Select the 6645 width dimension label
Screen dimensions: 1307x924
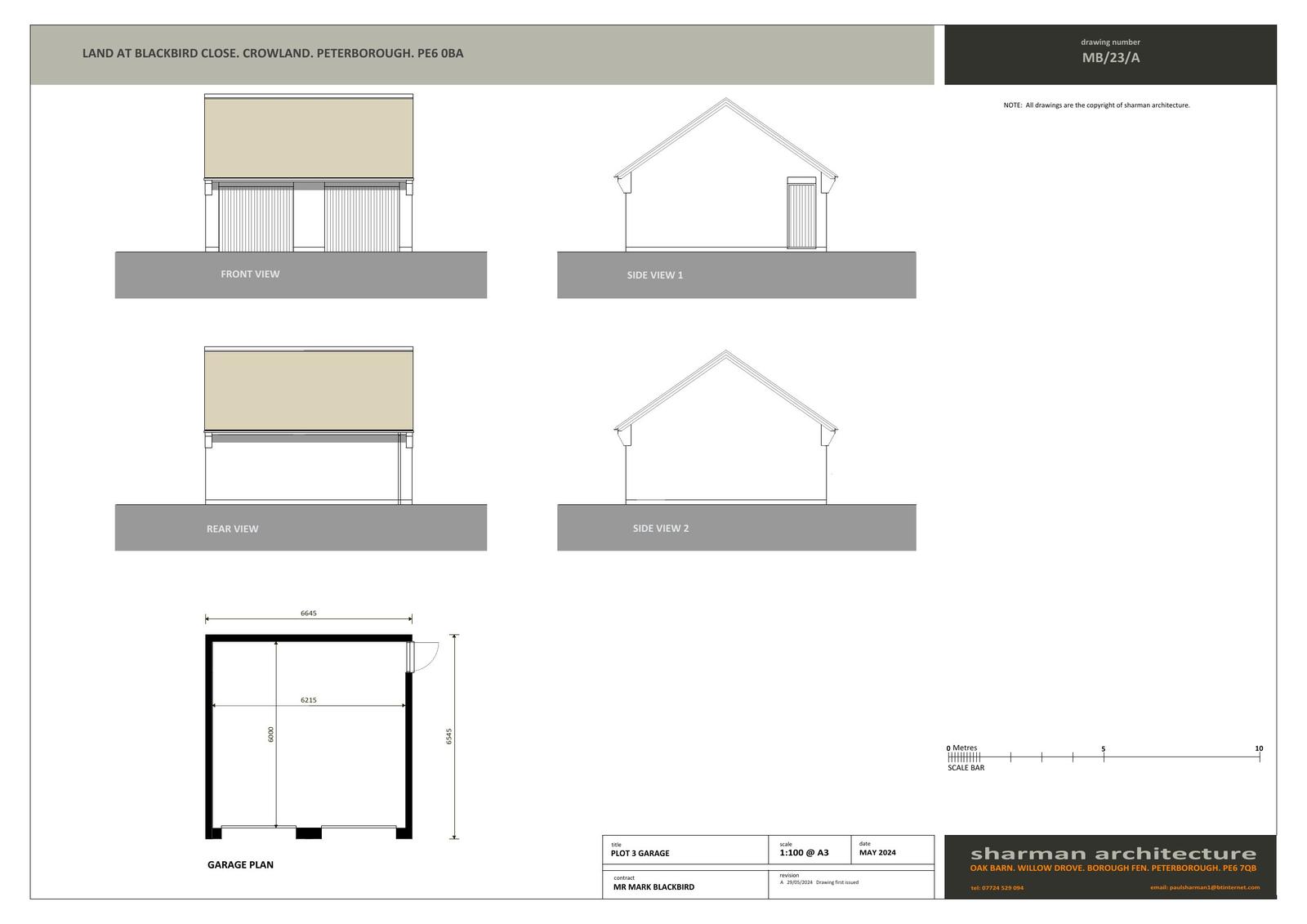308,613
